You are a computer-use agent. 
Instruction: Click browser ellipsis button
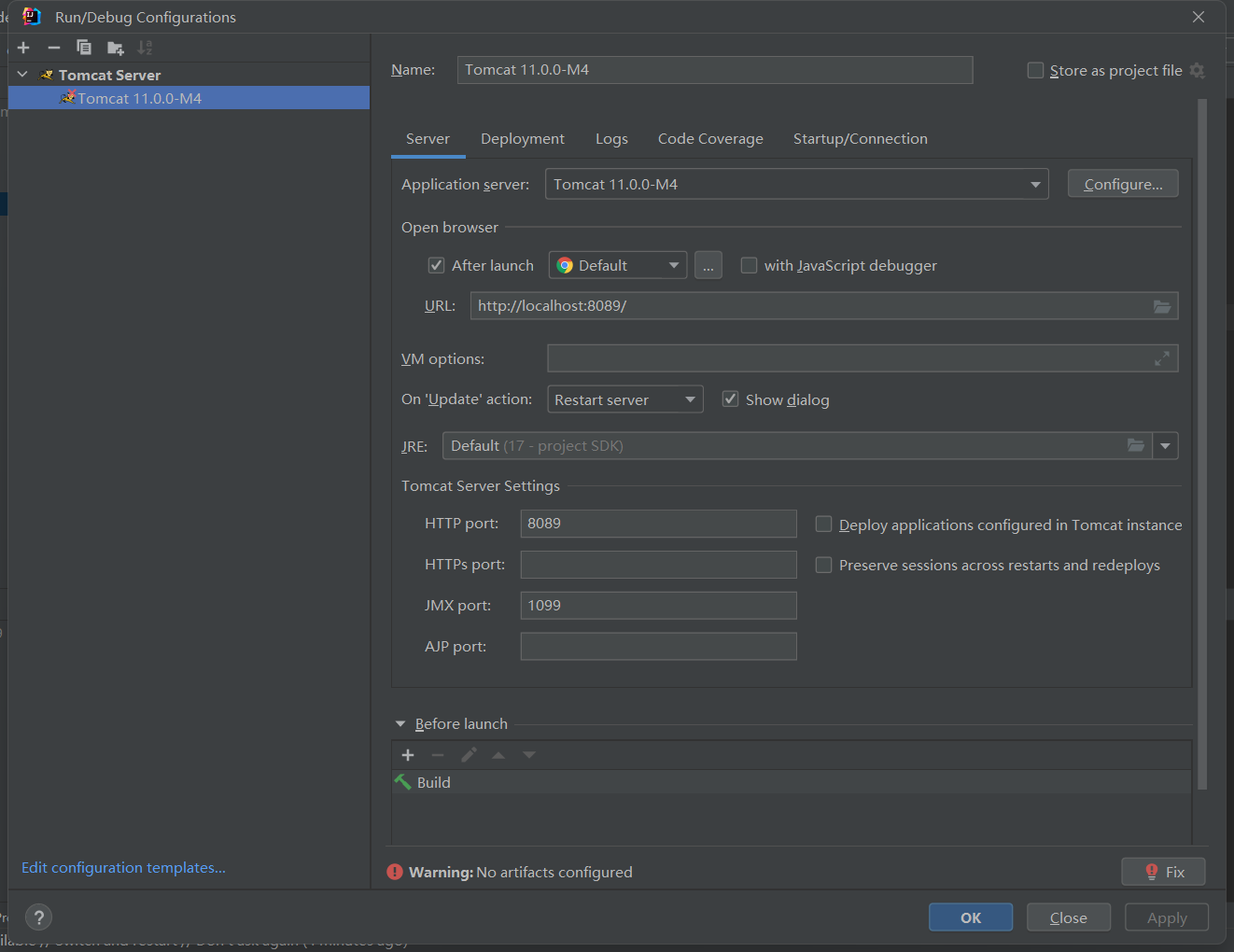[x=708, y=265]
